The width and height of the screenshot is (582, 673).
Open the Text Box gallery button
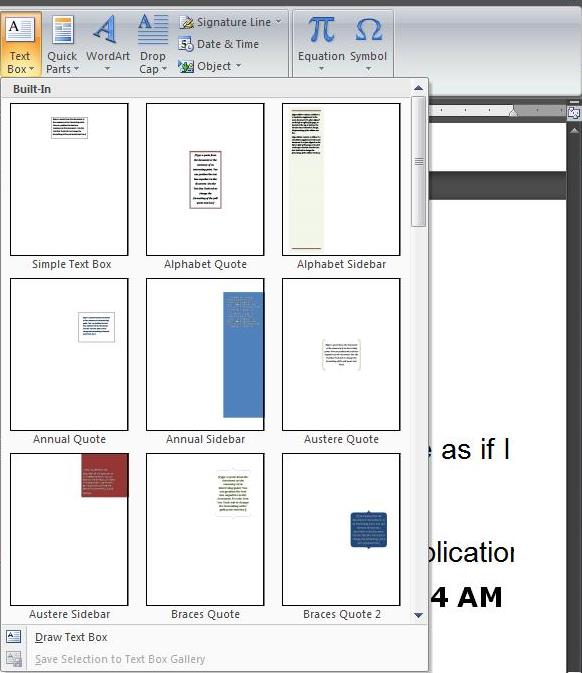coord(20,44)
